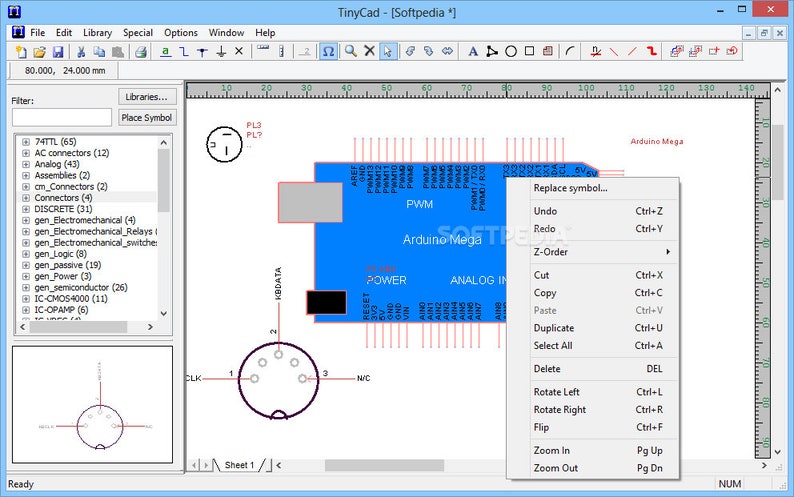Open the Options menu
Image resolution: width=794 pixels, height=497 pixels.
[181, 32]
